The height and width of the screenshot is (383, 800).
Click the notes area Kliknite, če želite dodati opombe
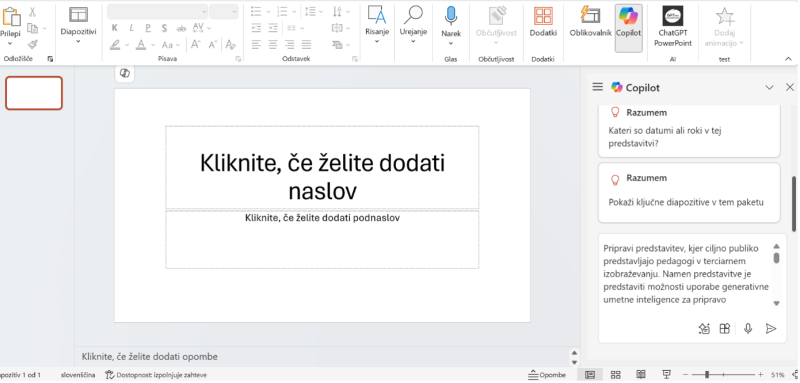[150, 356]
